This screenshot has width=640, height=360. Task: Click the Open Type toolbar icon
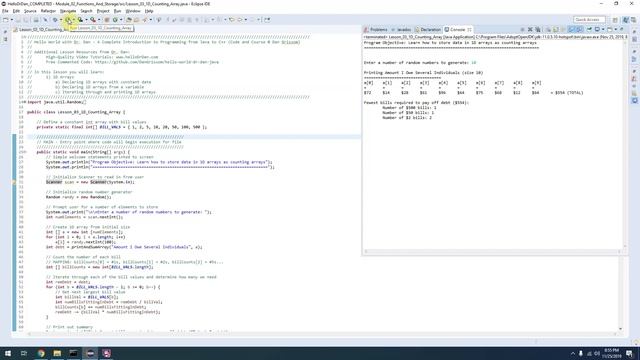pos(129,20)
